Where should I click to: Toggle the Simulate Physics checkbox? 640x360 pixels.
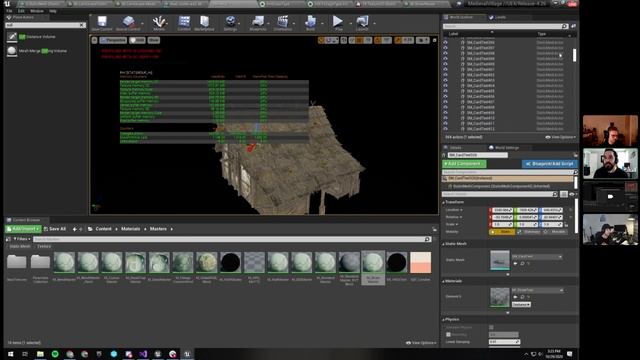click(x=491, y=327)
